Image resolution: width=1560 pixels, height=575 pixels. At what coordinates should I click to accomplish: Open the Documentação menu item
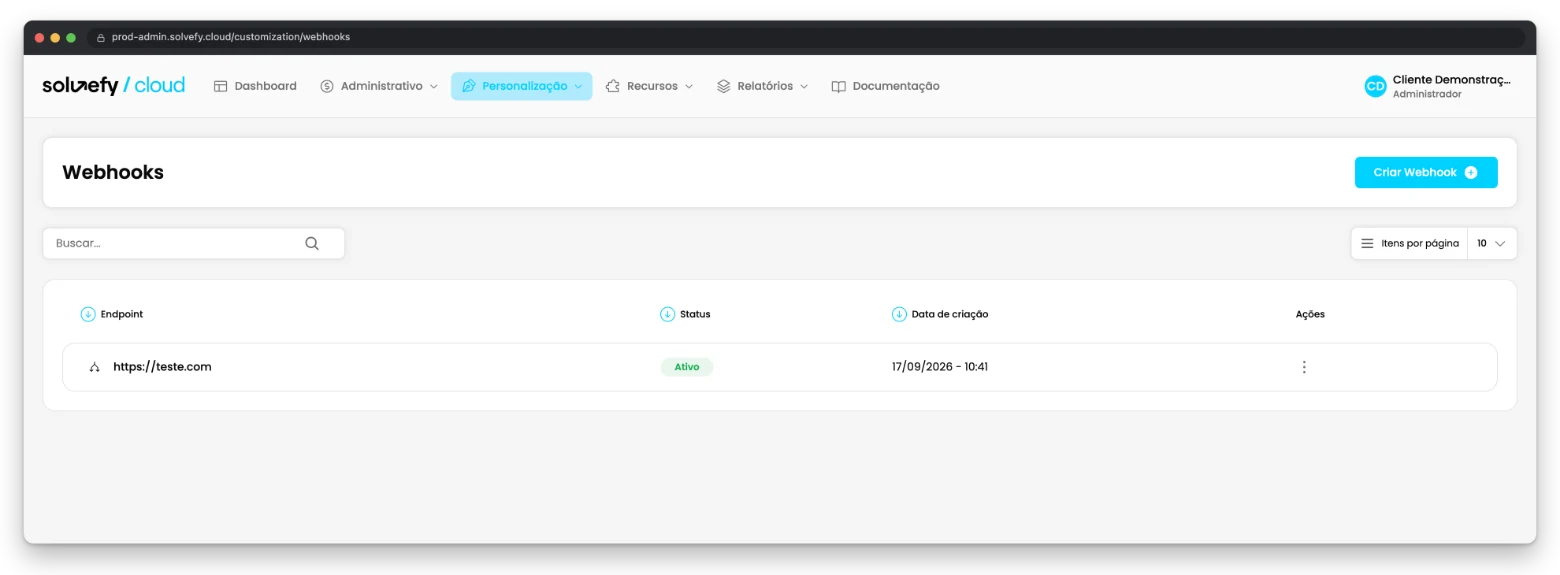pyautogui.click(x=886, y=86)
